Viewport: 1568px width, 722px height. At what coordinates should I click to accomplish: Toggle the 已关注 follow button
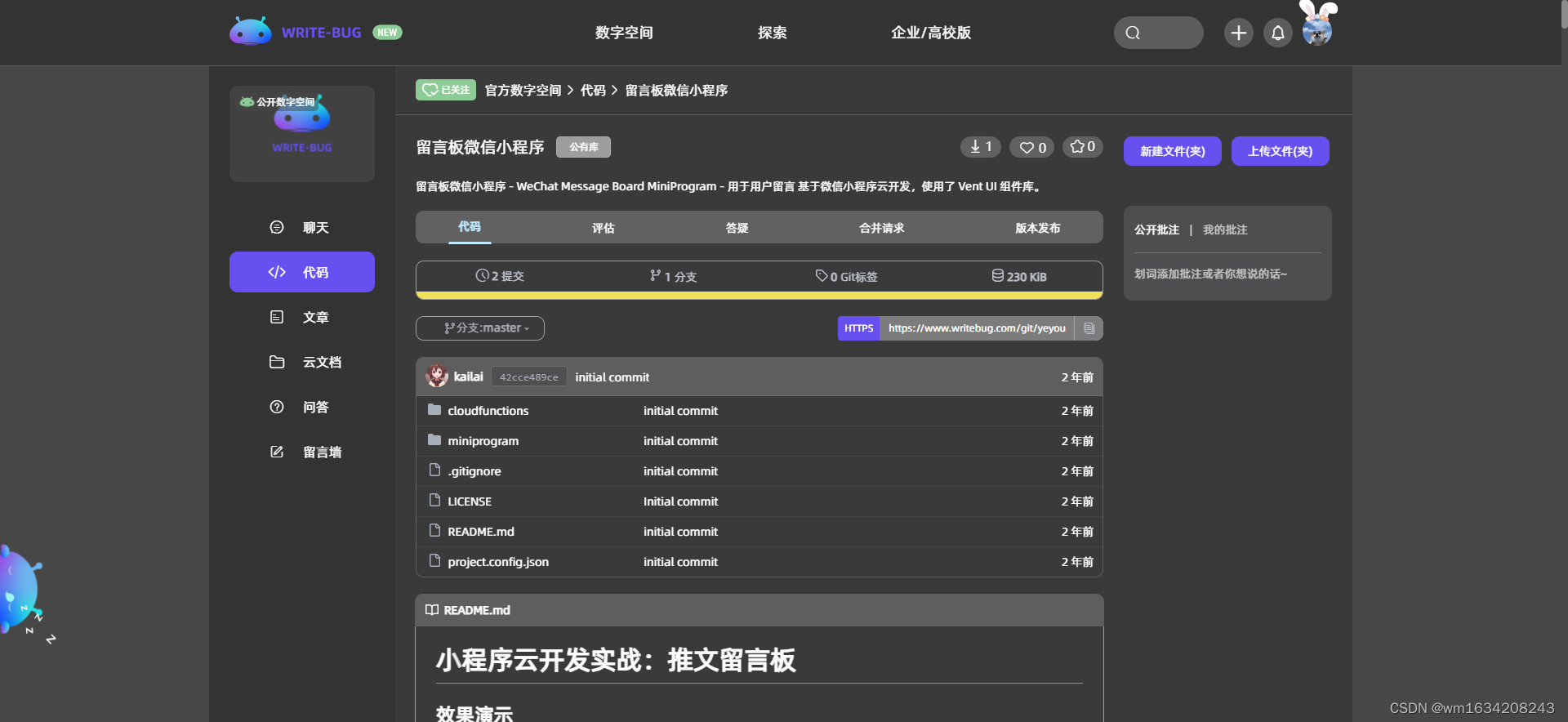(x=446, y=90)
